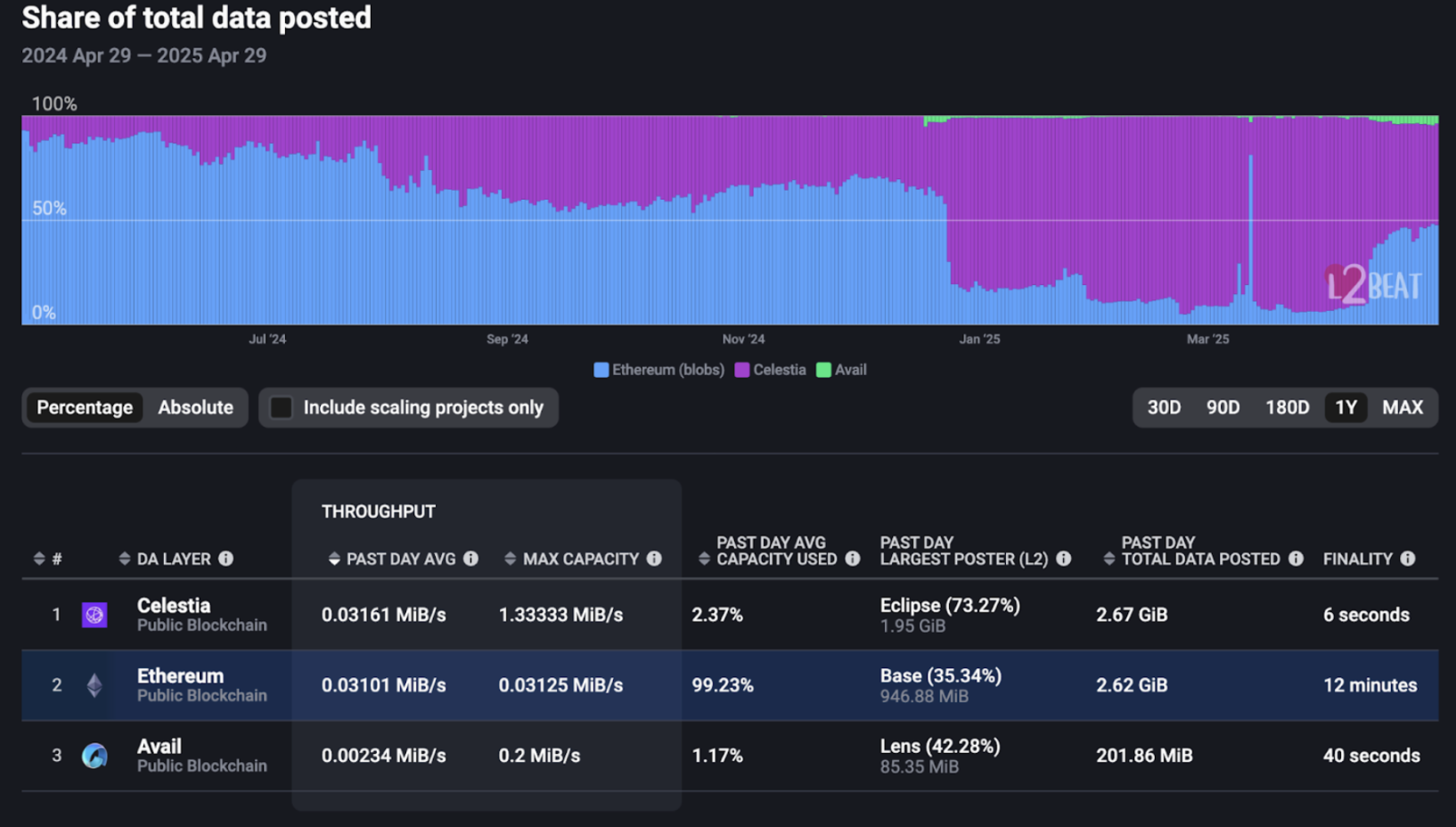Click the 1.33333 MiB/s max capacity value
The width and height of the screenshot is (1456, 827).
pos(560,615)
